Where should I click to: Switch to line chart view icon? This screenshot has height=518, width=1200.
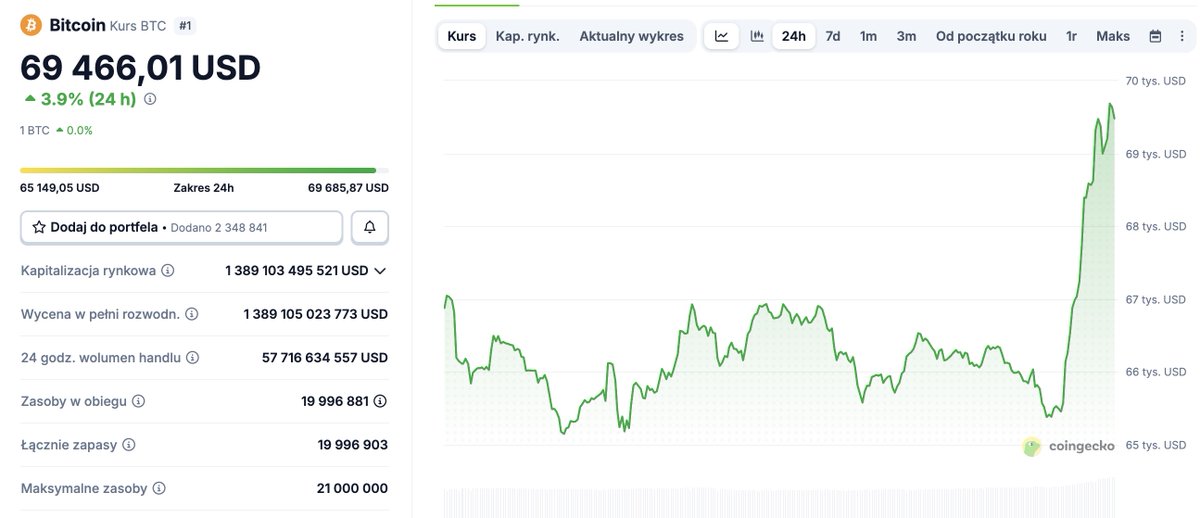[x=722, y=36]
